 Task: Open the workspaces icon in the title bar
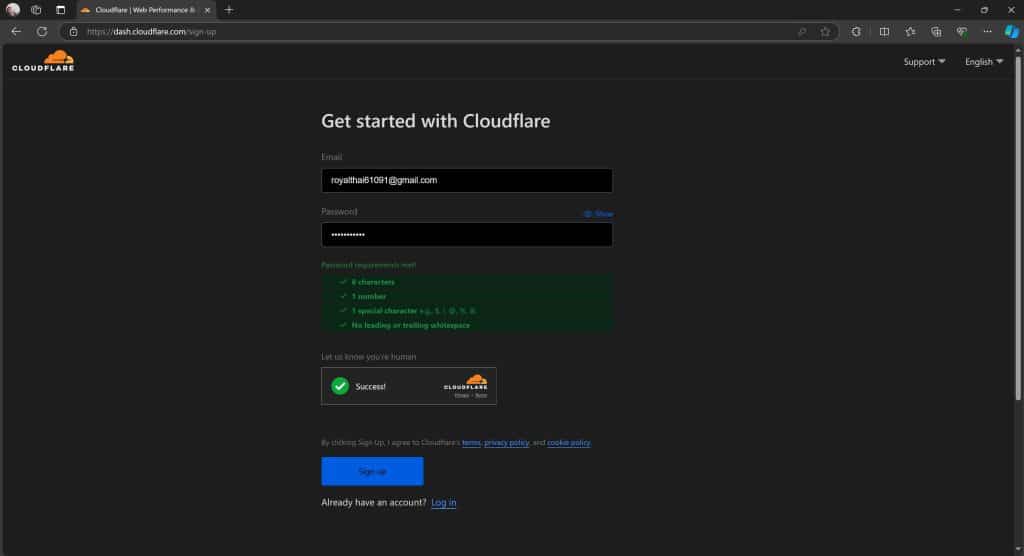[x=36, y=10]
